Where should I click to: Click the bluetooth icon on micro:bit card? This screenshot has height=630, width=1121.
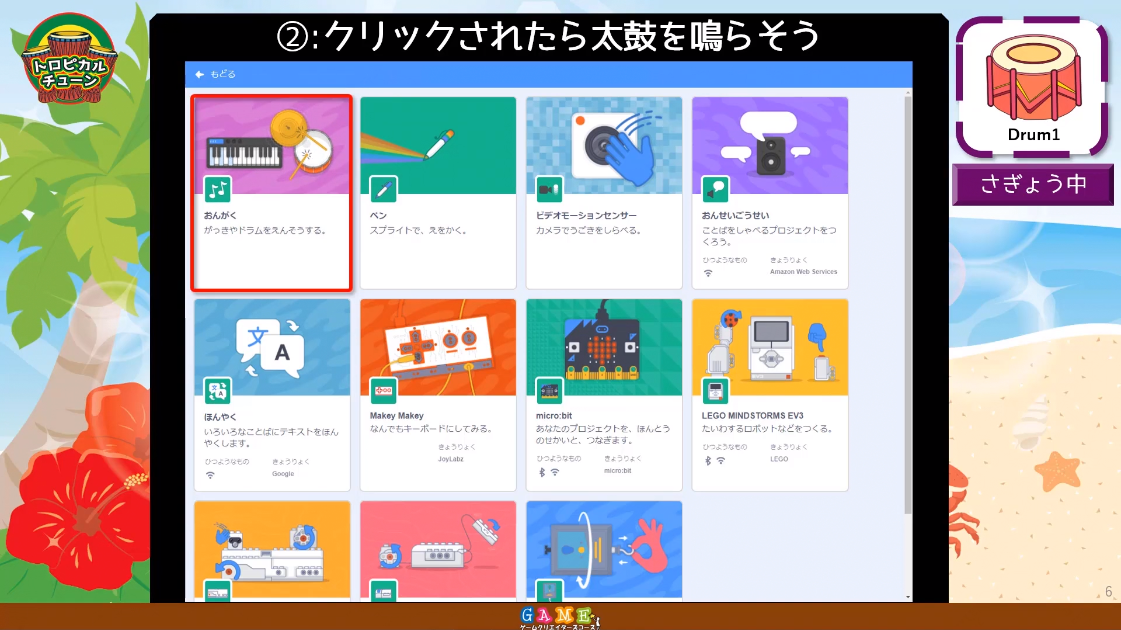(x=542, y=472)
